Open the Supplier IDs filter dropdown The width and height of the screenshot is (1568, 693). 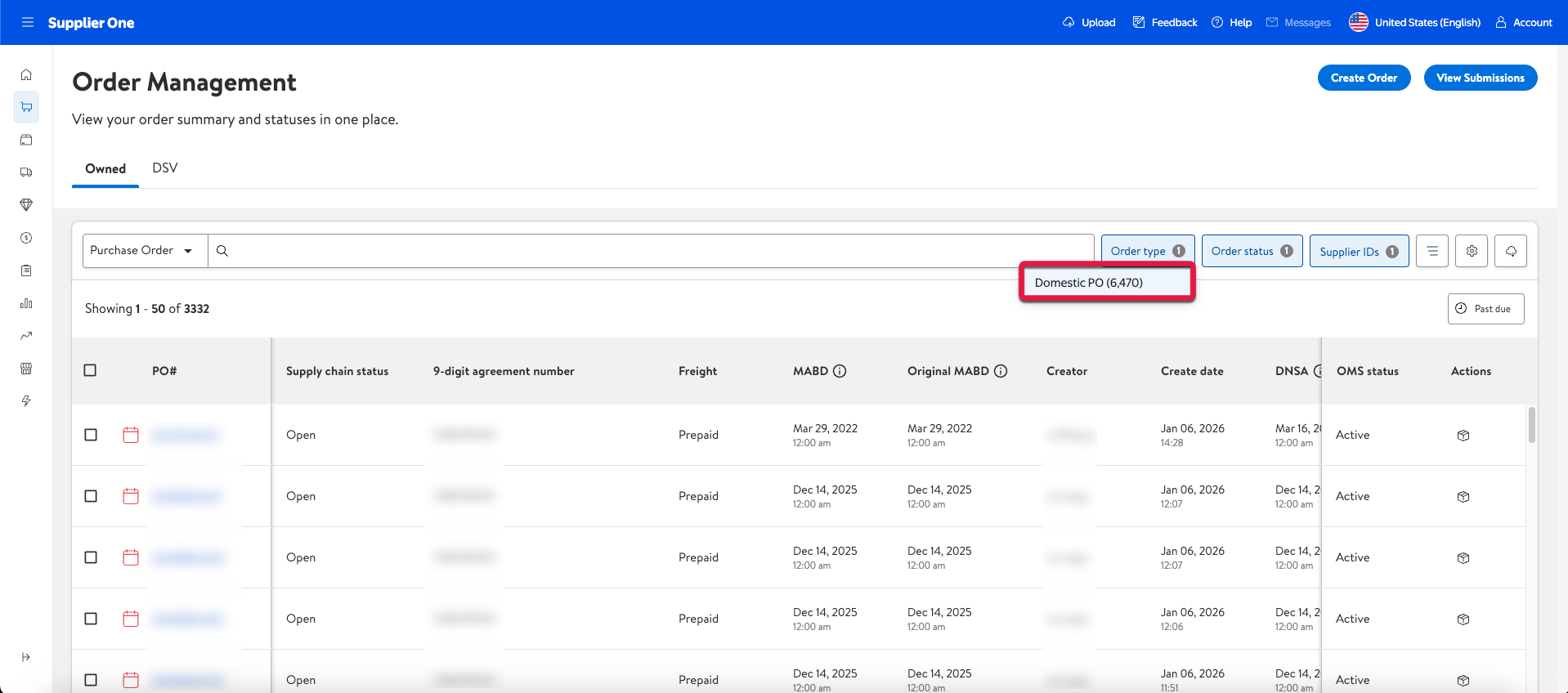pyautogui.click(x=1359, y=251)
